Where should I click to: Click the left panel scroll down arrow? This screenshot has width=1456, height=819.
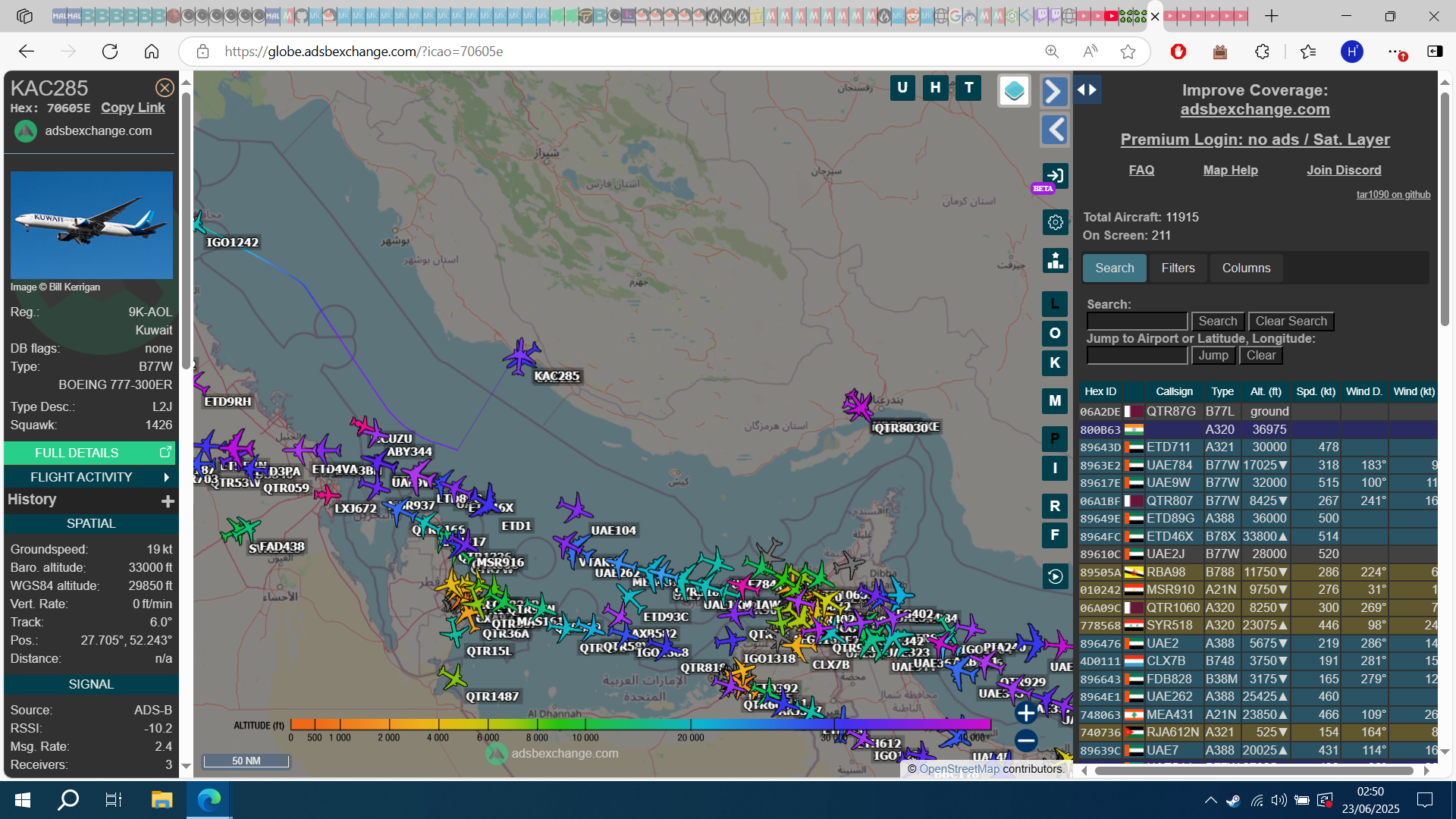tap(186, 767)
